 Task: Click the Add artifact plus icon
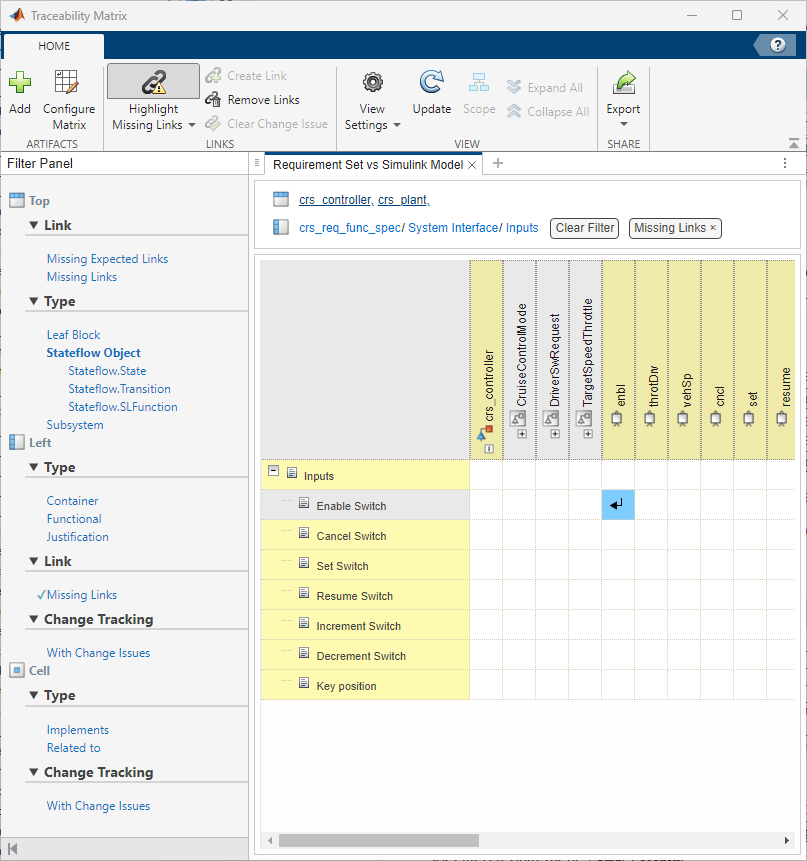[20, 82]
